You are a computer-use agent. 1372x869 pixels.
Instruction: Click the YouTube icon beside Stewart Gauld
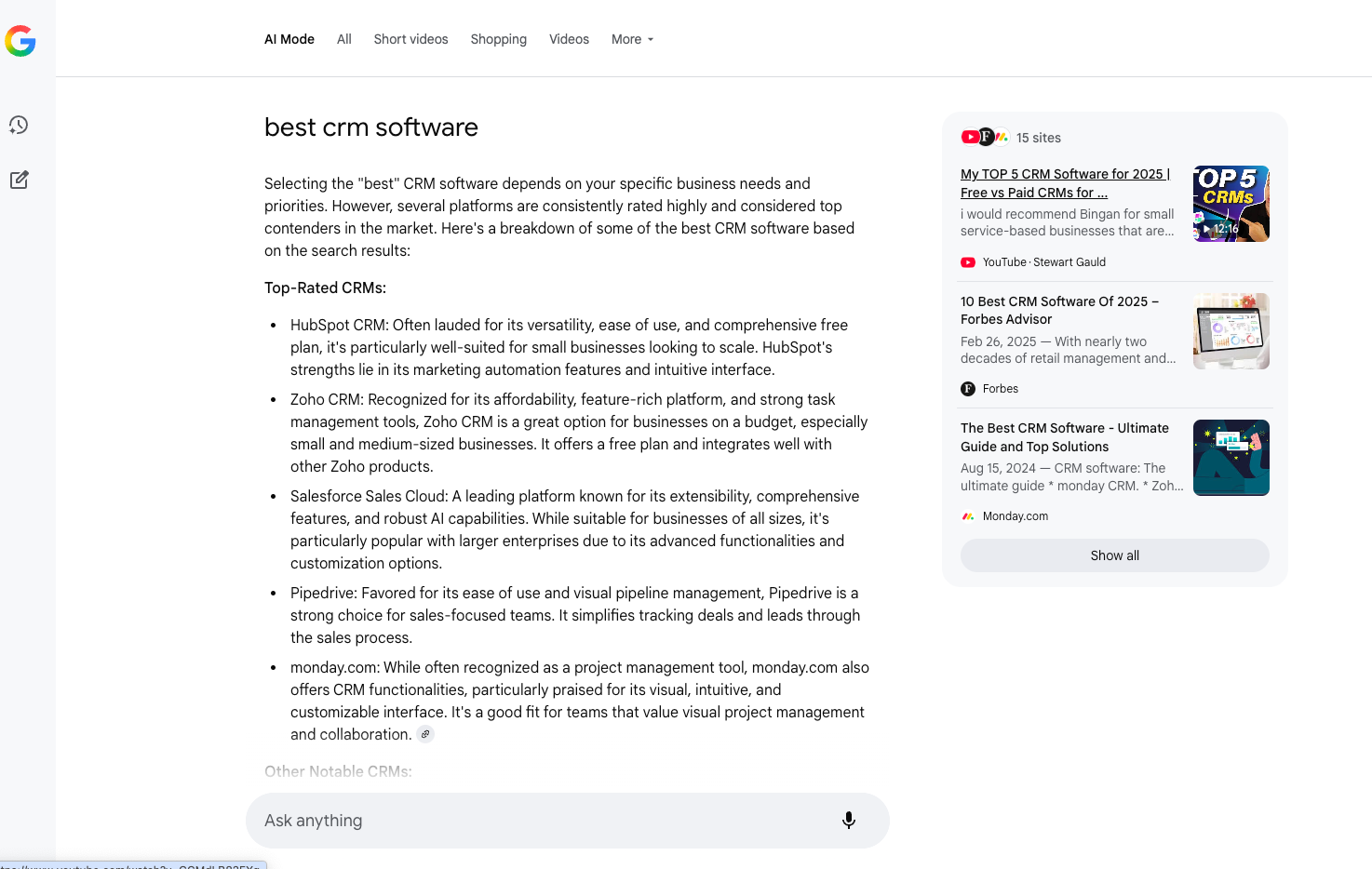[x=967, y=261]
